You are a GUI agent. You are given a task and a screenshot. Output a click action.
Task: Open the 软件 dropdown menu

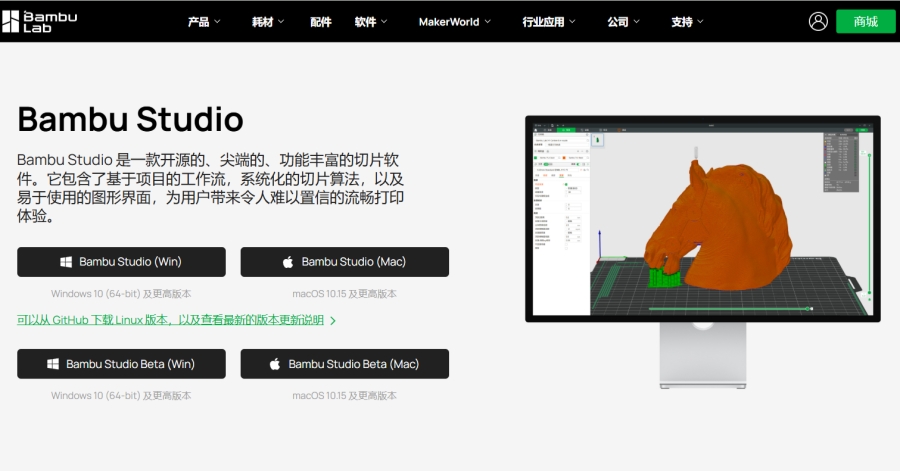tap(371, 22)
